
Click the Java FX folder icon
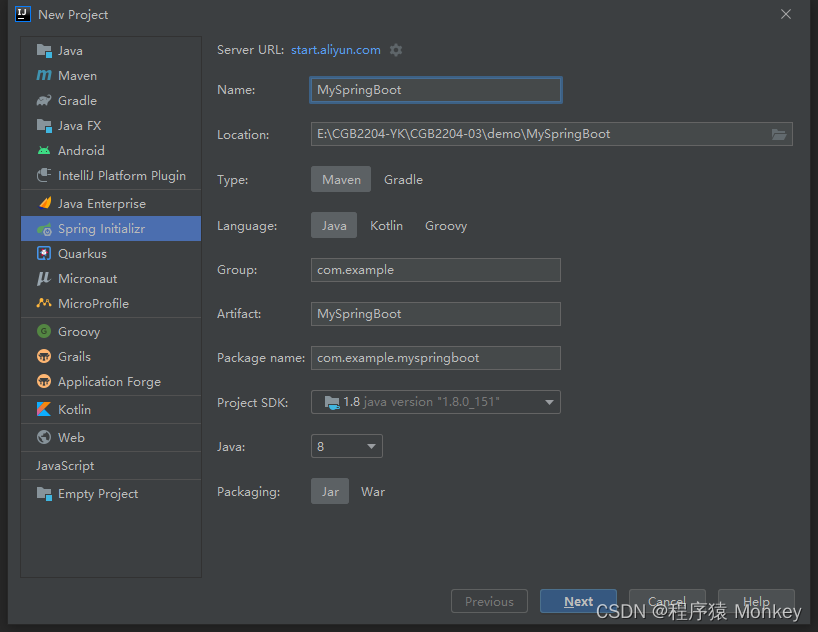coord(44,125)
